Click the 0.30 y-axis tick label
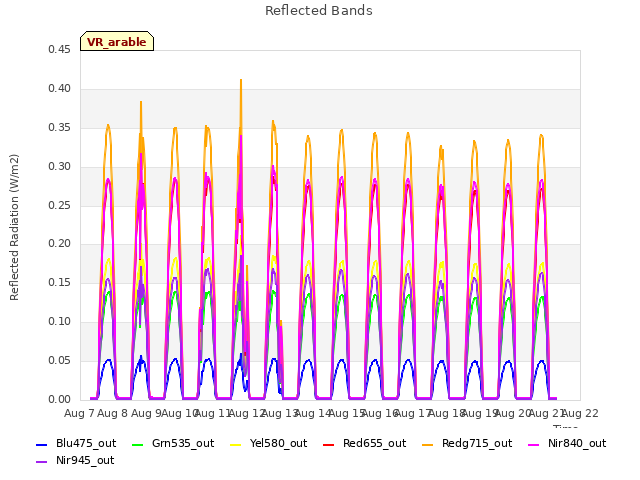Image resolution: width=640 pixels, height=480 pixels. point(59,167)
